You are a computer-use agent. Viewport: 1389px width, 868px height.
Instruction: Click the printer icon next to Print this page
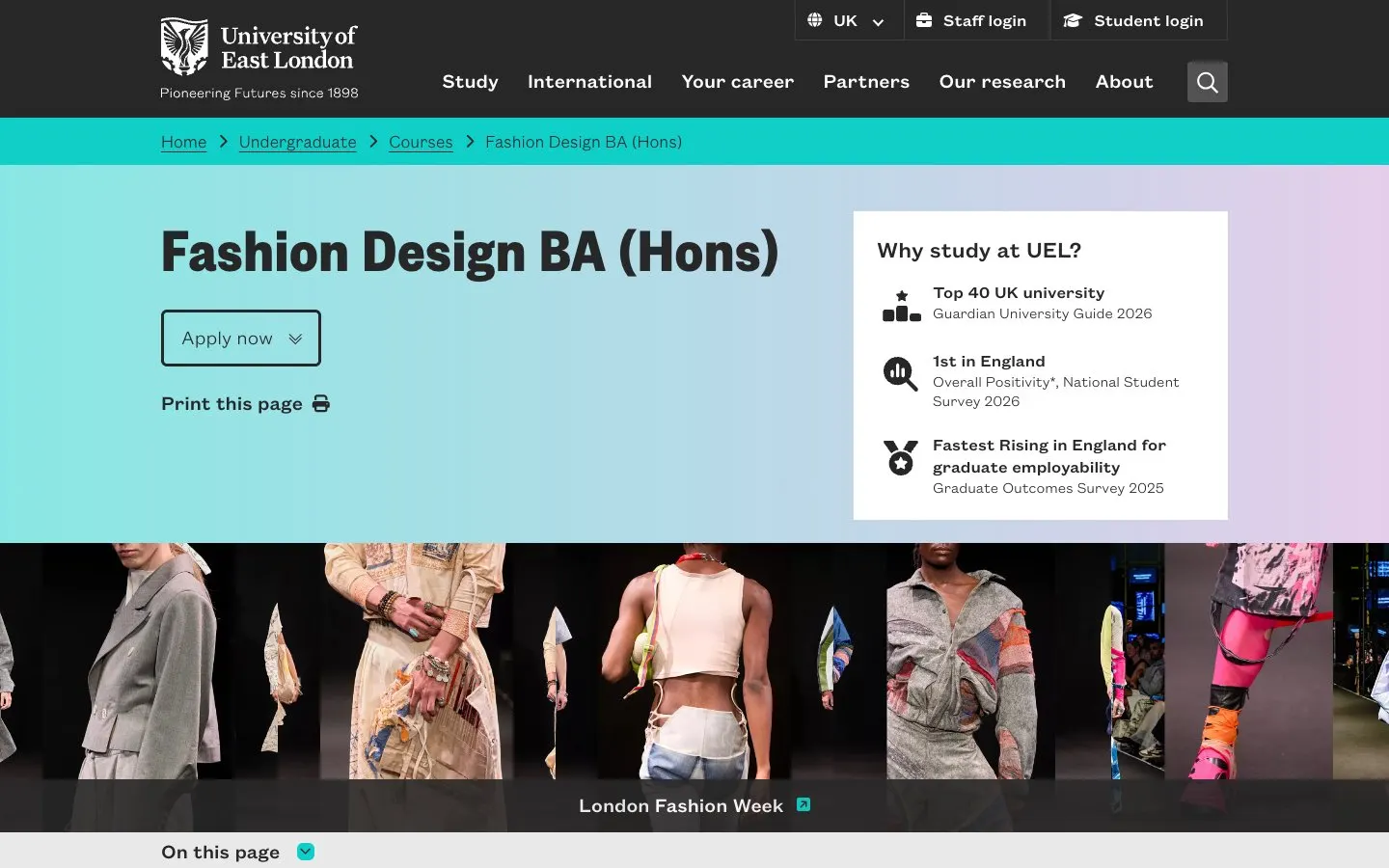pos(321,404)
